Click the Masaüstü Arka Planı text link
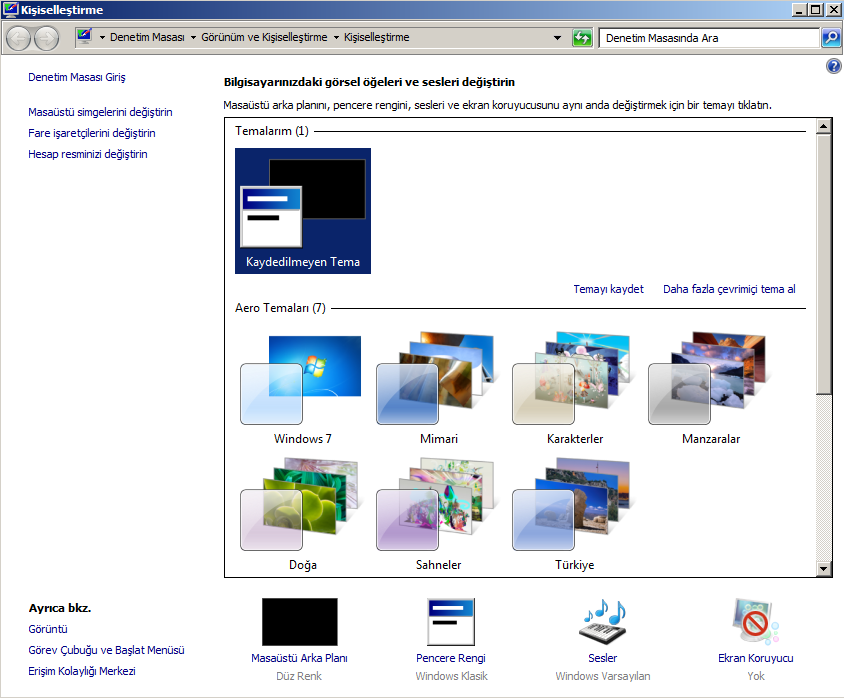844x698 pixels. click(x=299, y=658)
